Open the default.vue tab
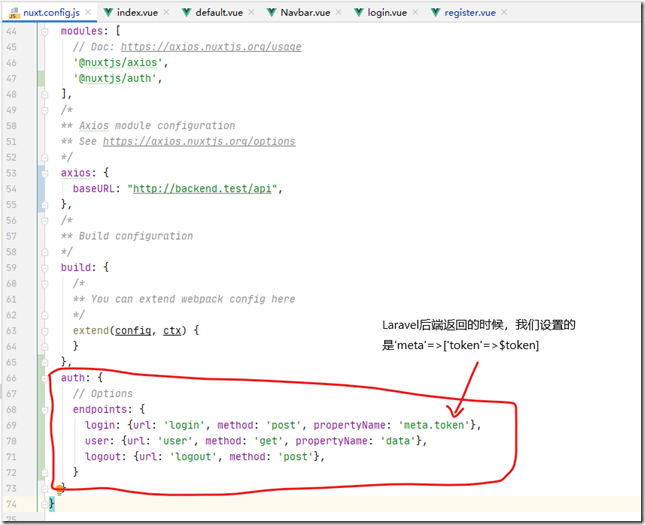Screen dimensions: 645x525 [x=219, y=12]
